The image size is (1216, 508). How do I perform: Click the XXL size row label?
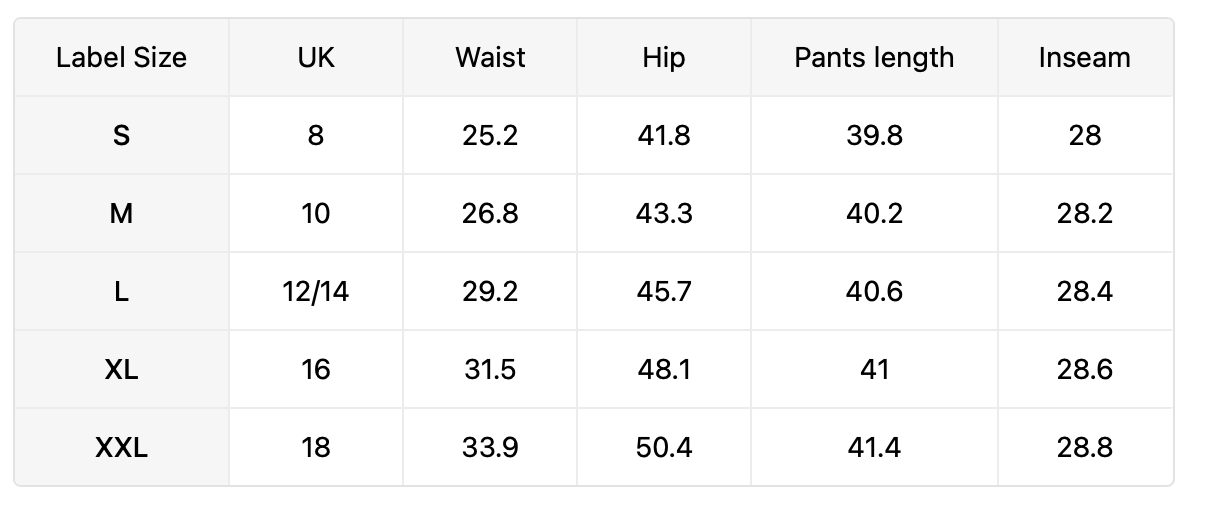121,447
